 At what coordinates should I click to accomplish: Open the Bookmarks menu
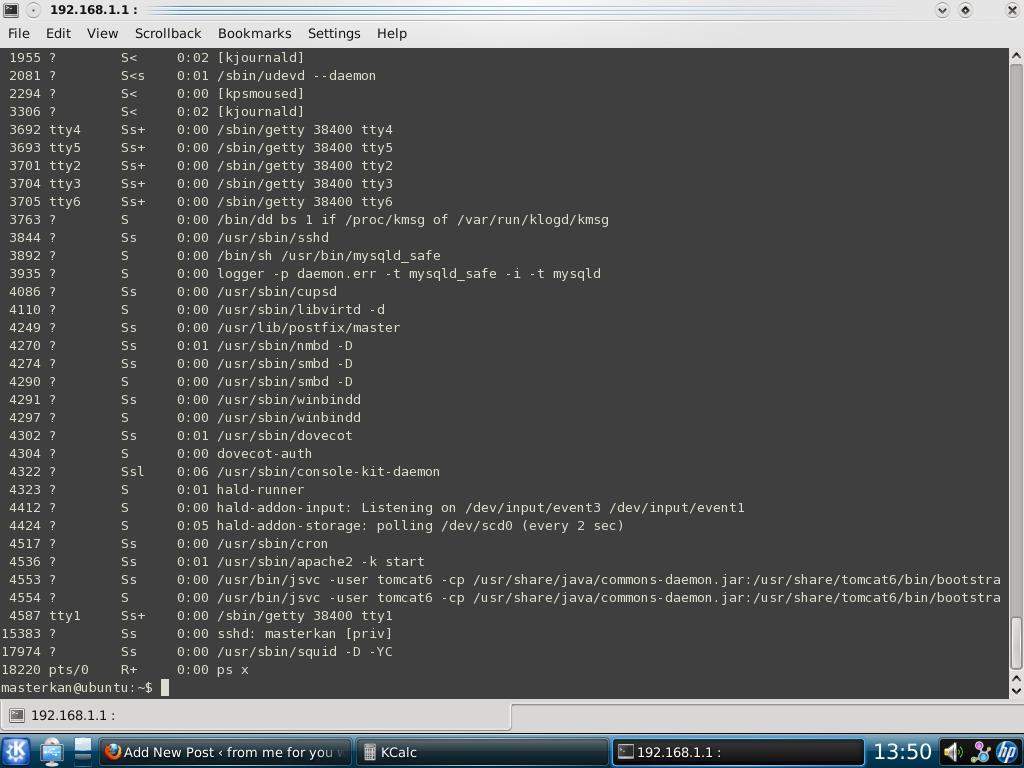pyautogui.click(x=255, y=33)
